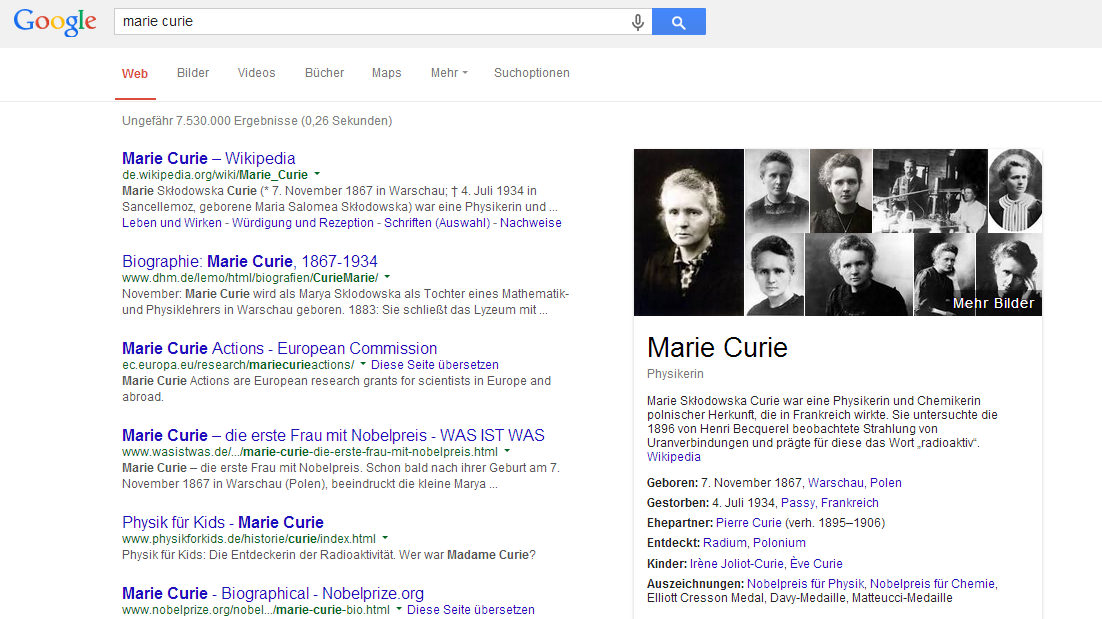Expand arrow next to ec.europa.eu URL
This screenshot has width=1102, height=619.
coord(363,364)
